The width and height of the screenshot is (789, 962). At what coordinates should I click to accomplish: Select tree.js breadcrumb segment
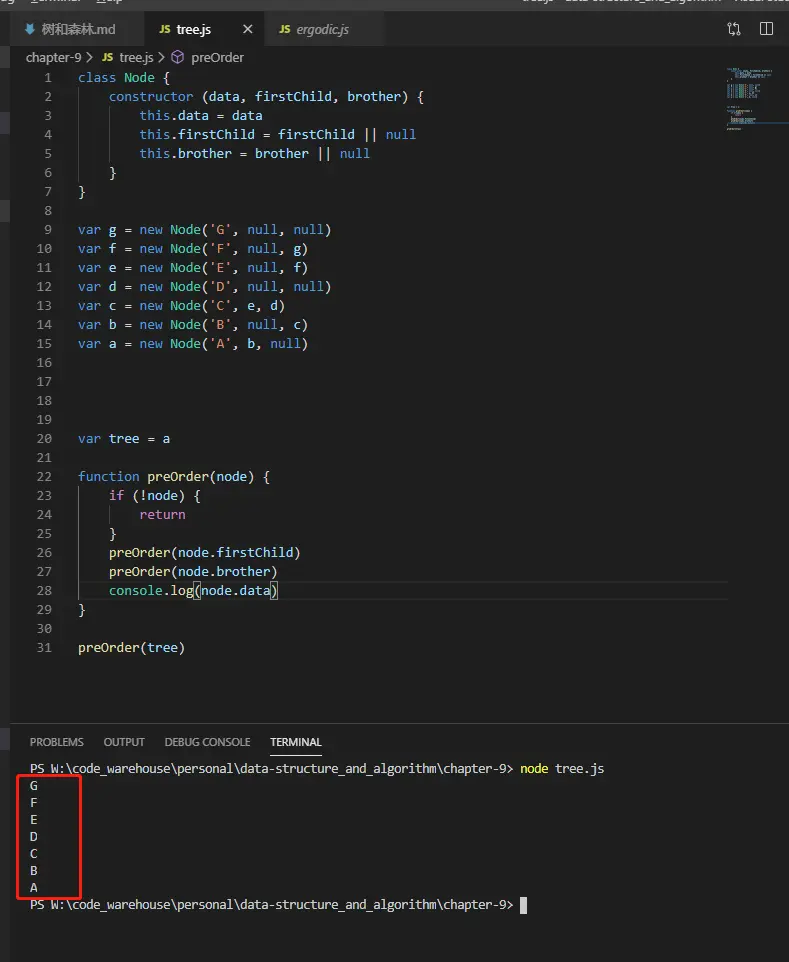click(136, 57)
